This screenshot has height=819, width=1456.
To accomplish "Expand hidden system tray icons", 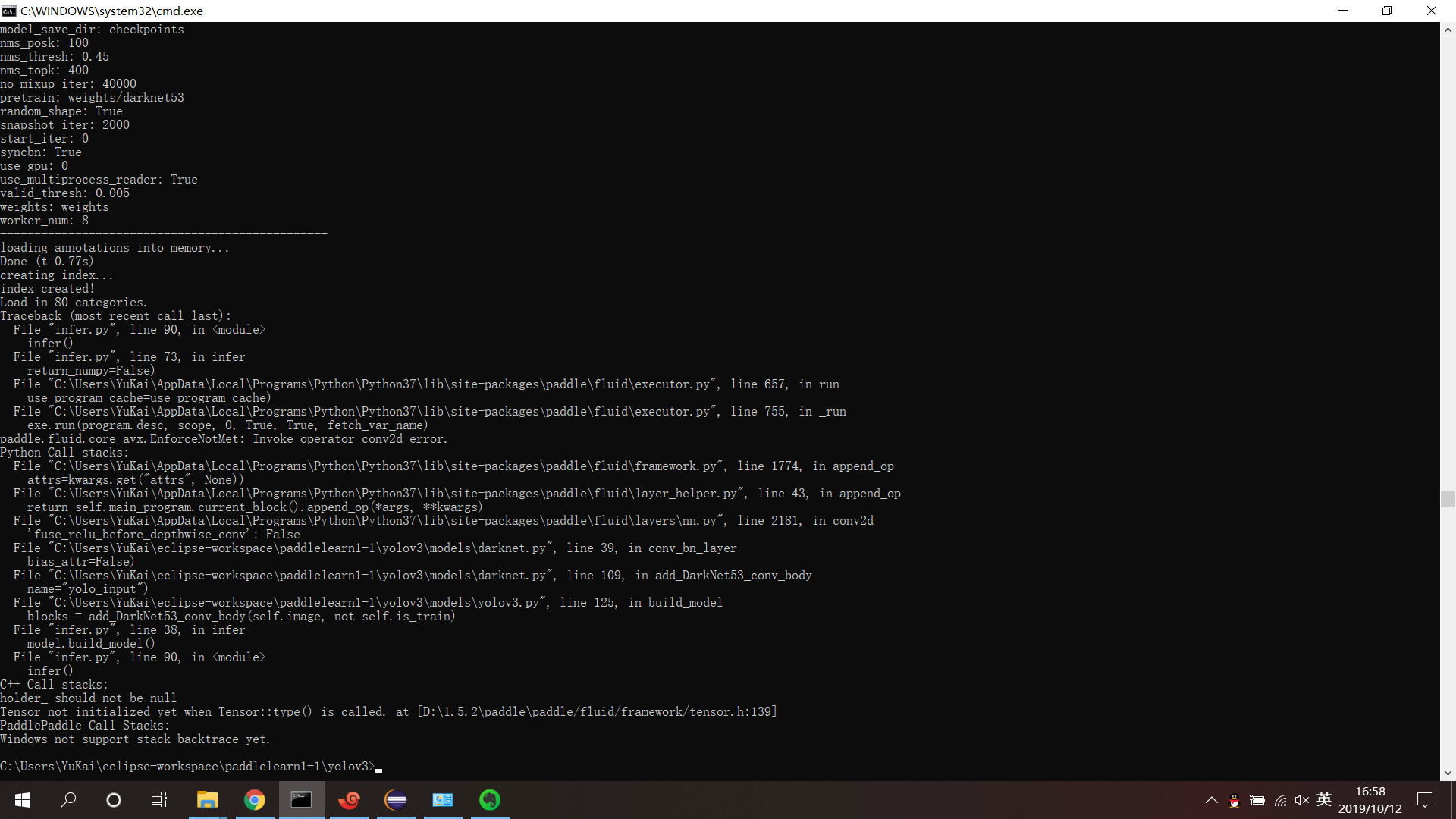I will [x=1211, y=800].
